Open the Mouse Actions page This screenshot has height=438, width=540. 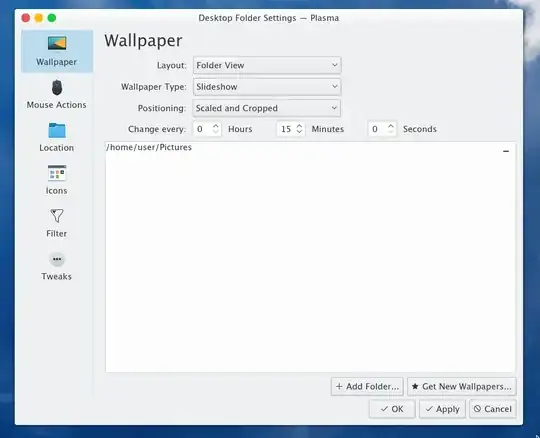[x=57, y=94]
